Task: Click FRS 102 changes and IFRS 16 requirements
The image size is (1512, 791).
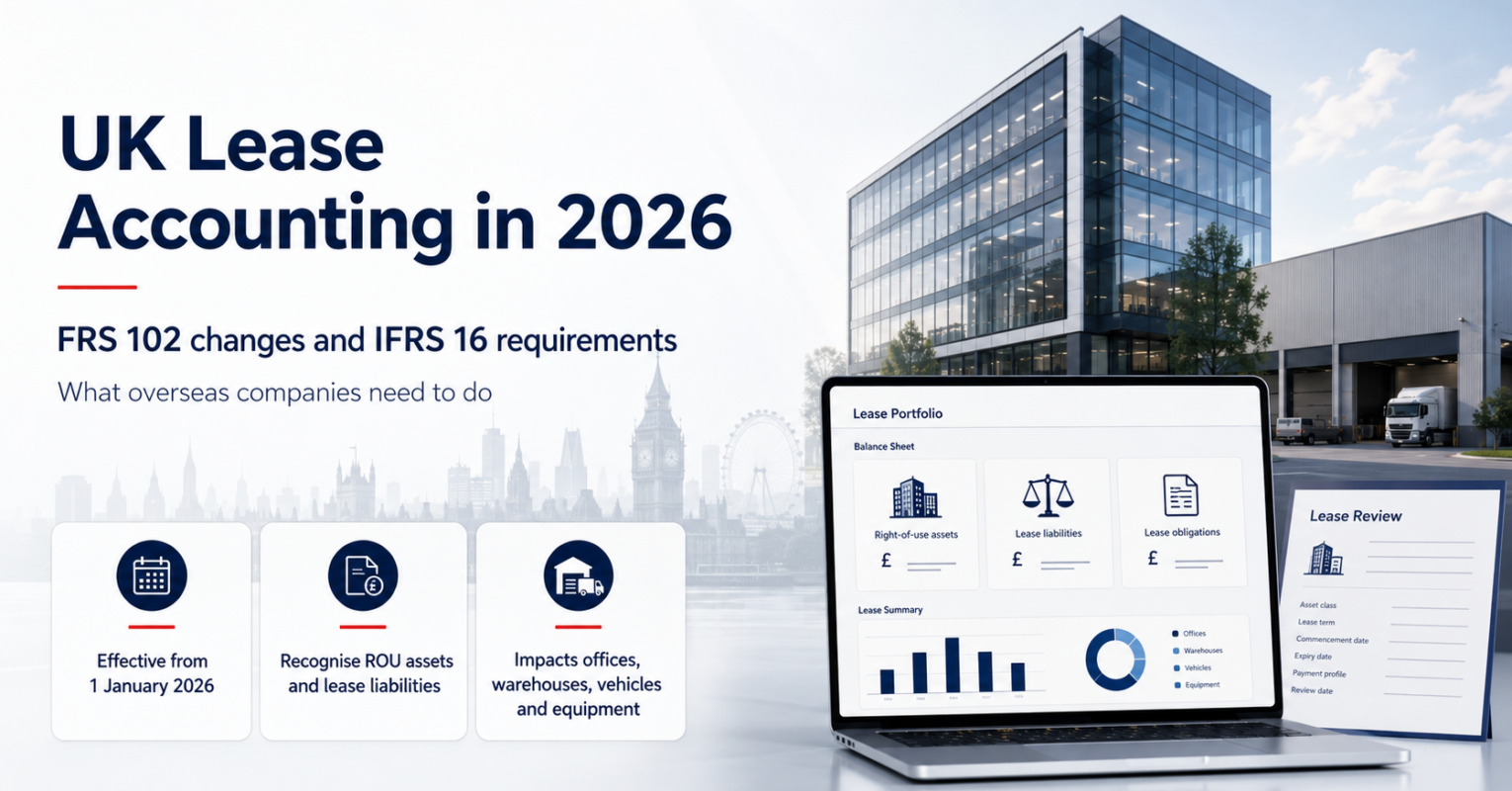Action: [x=367, y=340]
